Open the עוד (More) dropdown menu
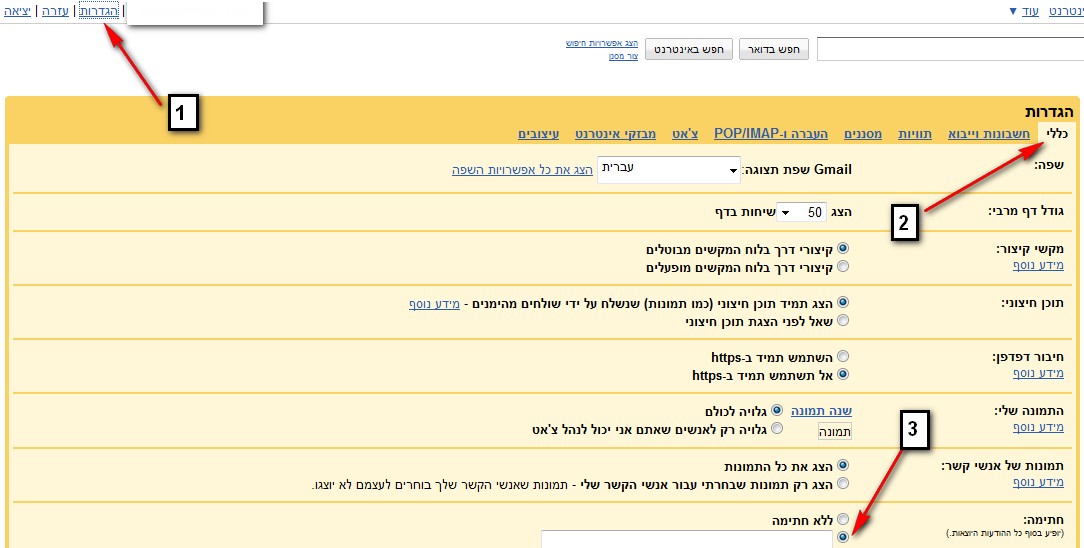1084x548 pixels. (x=1023, y=12)
